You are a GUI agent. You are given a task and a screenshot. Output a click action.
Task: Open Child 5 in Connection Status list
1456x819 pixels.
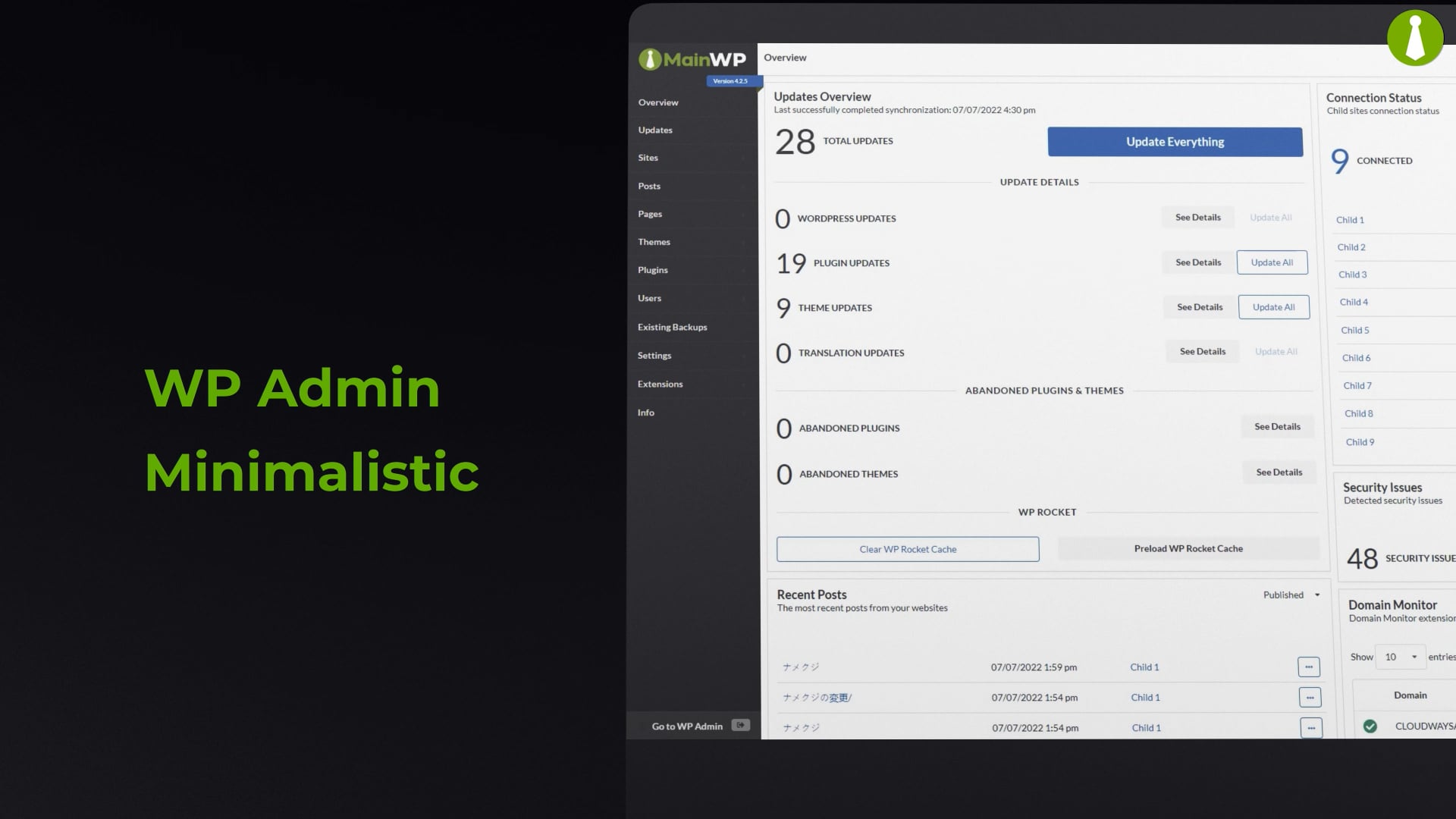(1354, 330)
